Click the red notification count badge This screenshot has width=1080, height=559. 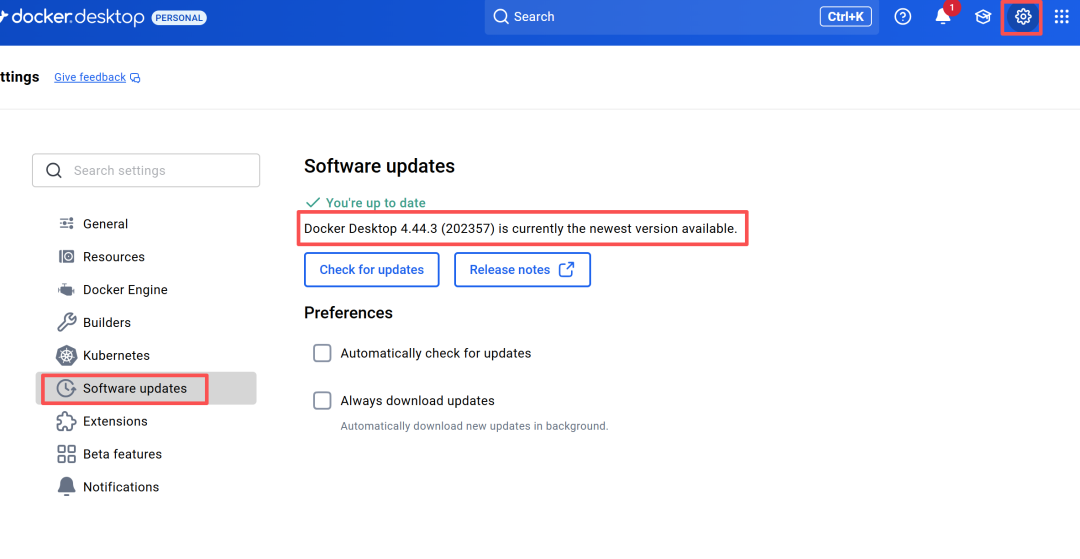(952, 8)
